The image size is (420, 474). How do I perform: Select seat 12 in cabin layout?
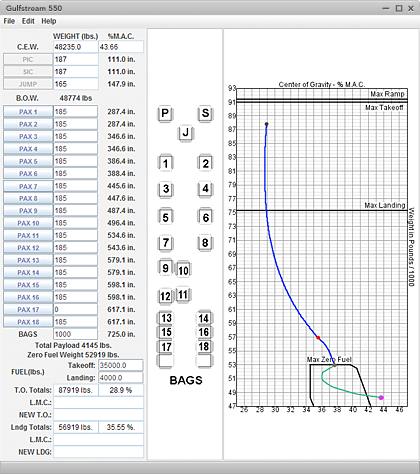[x=165, y=297]
